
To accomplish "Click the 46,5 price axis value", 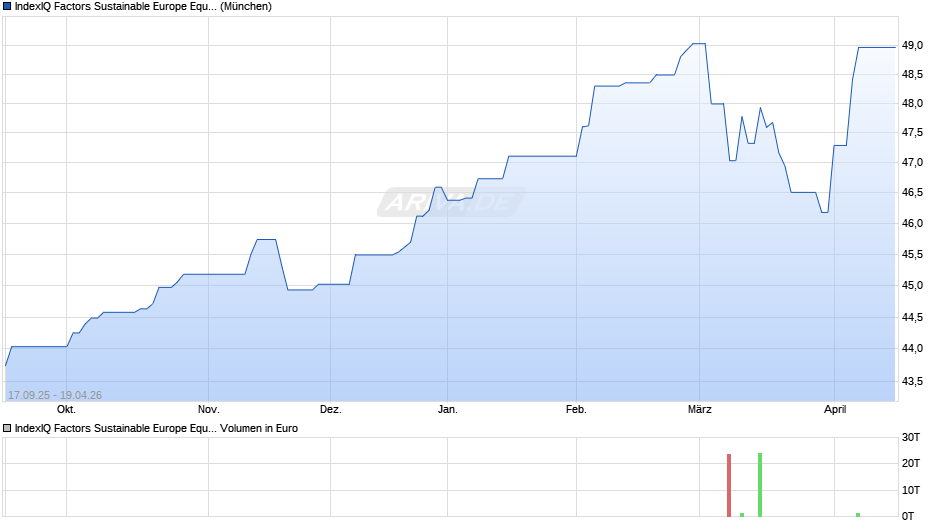I will coord(912,193).
